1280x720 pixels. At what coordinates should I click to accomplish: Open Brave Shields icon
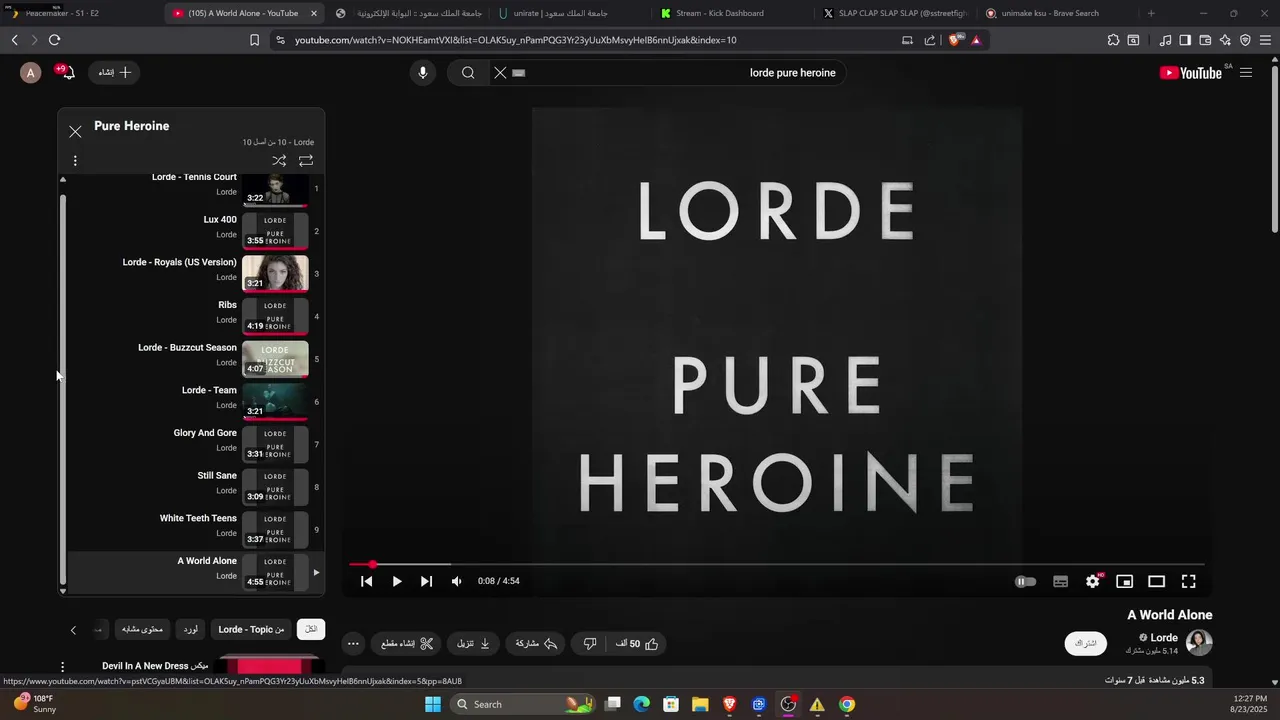(954, 40)
